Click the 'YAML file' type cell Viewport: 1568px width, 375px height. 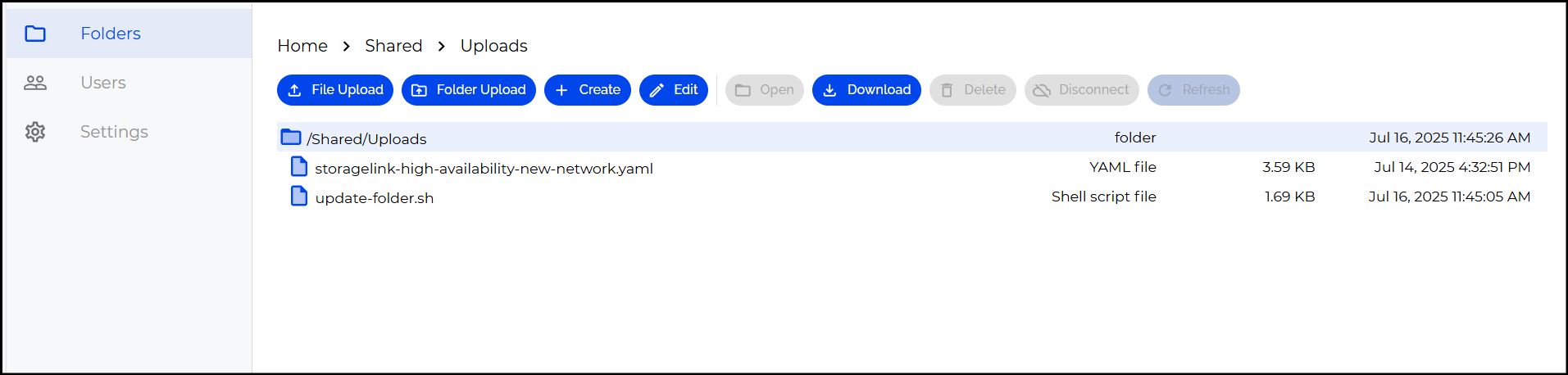click(x=1122, y=167)
